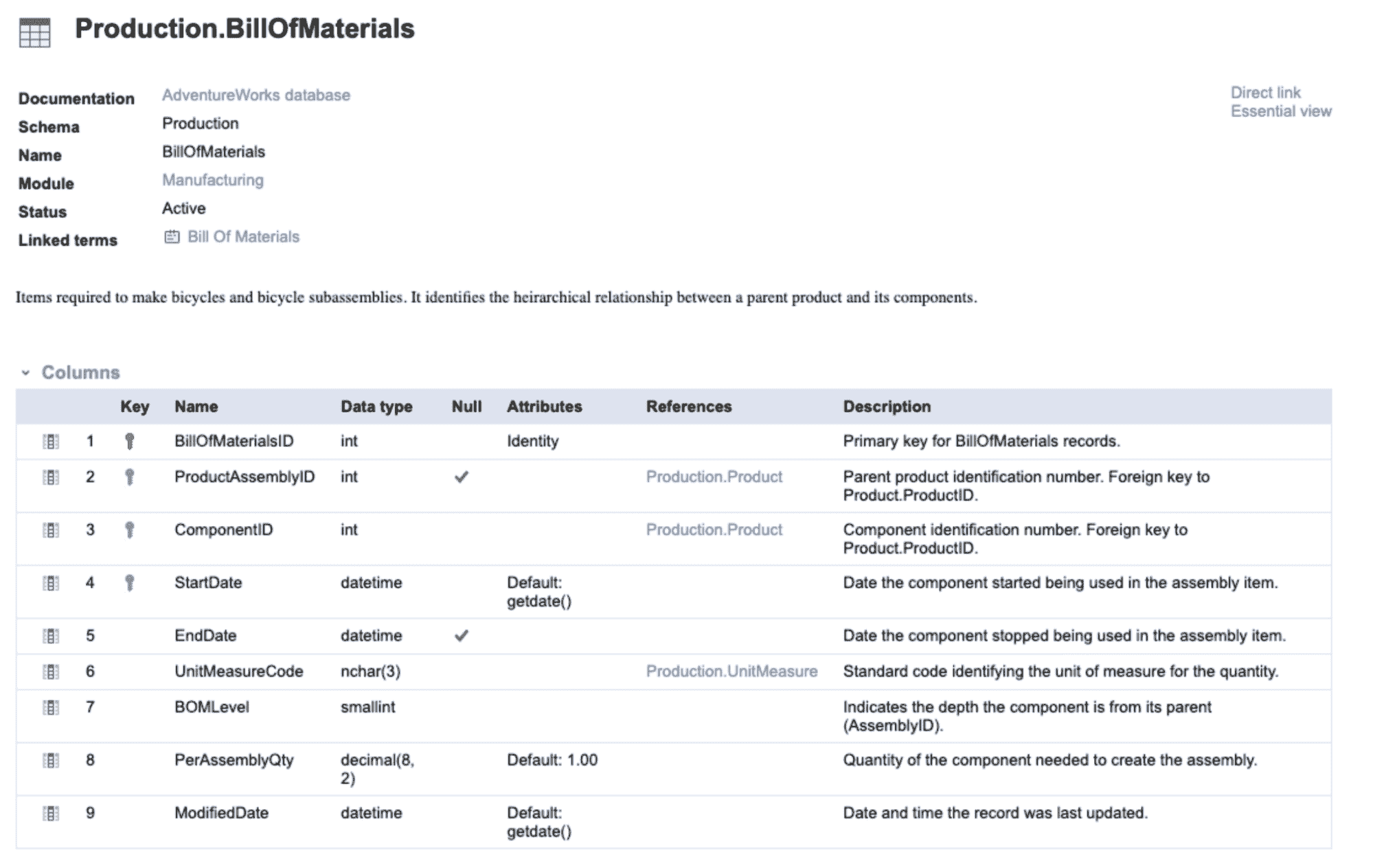Image resolution: width=1373 pixels, height=868 pixels.
Task: Click the Quantity of the component description
Action: 1049,759
